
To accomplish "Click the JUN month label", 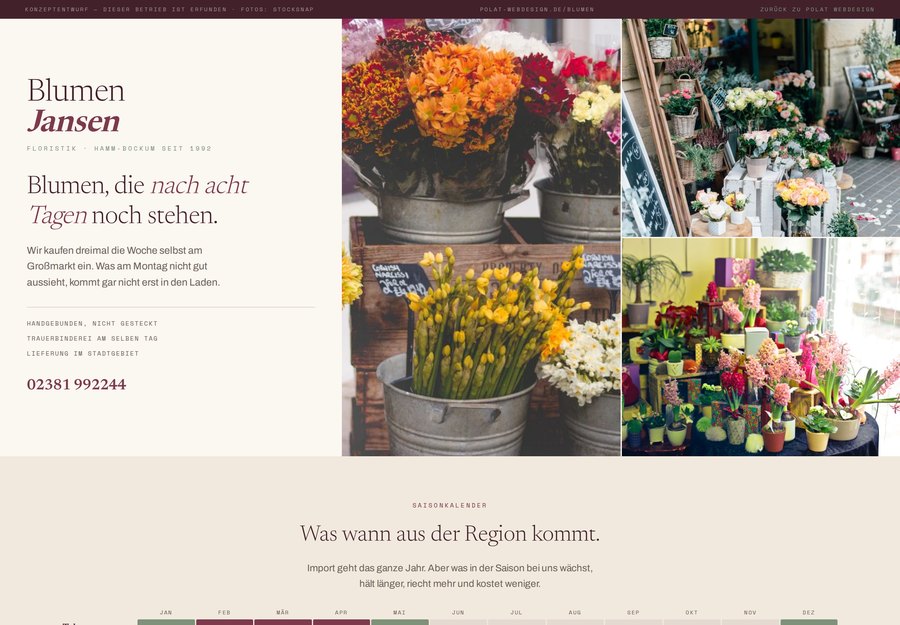I will pos(458,612).
